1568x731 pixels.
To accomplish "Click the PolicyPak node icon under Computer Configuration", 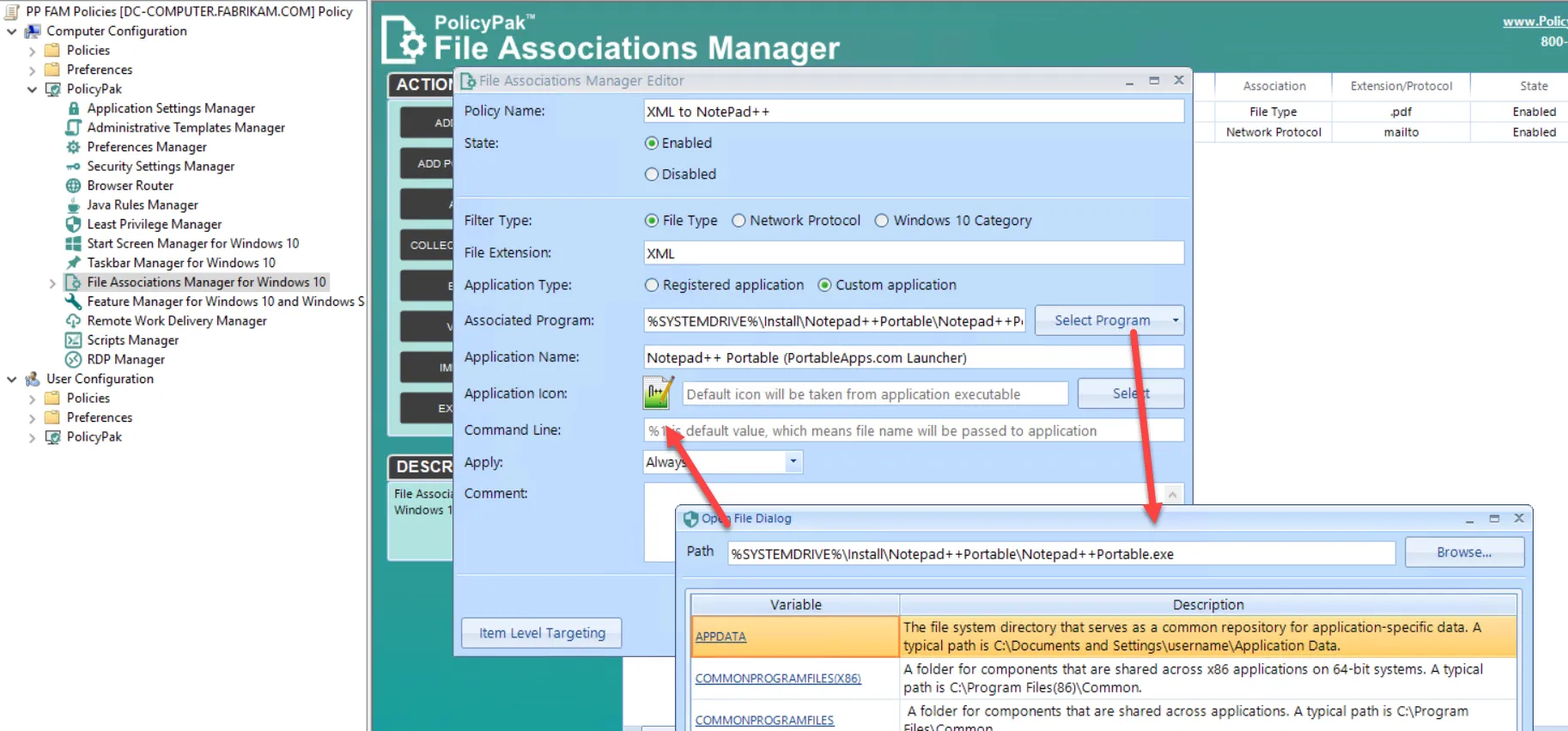I will (53, 89).
